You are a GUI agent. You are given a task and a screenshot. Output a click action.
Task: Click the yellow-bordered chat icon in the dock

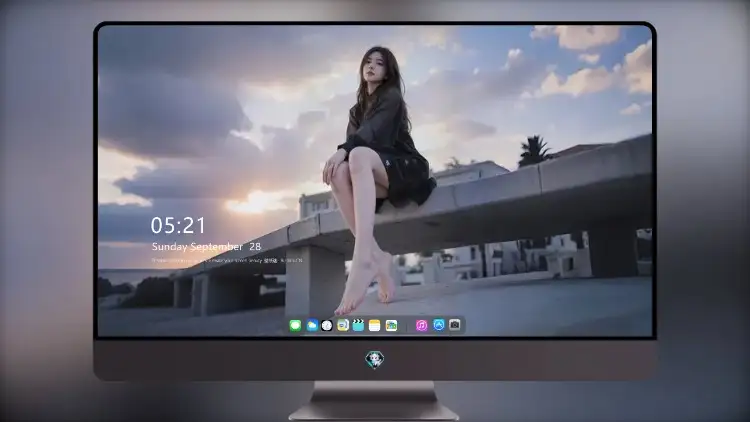click(342, 325)
